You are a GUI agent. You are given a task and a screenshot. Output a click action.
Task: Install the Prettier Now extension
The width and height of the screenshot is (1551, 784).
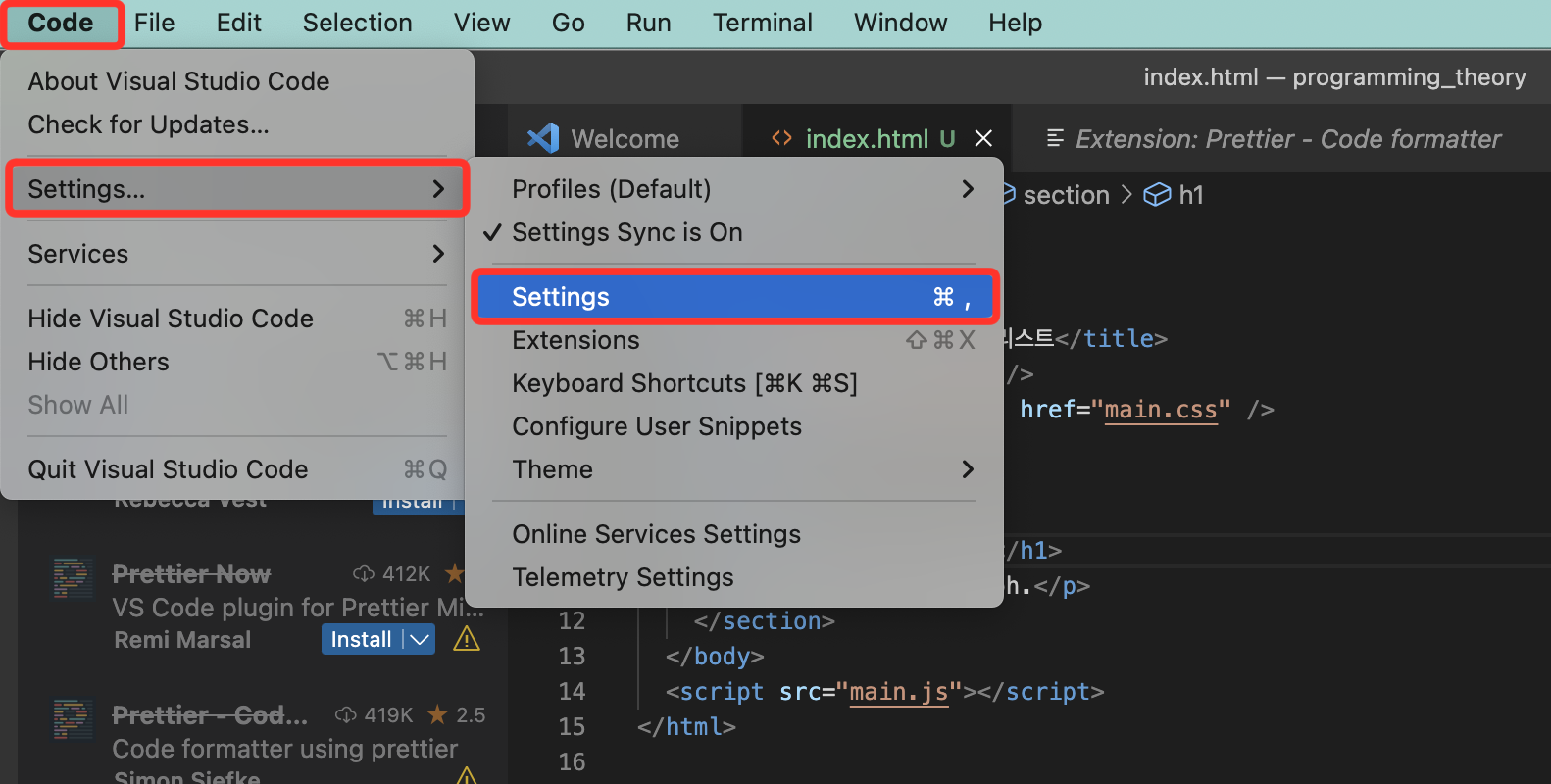point(361,640)
